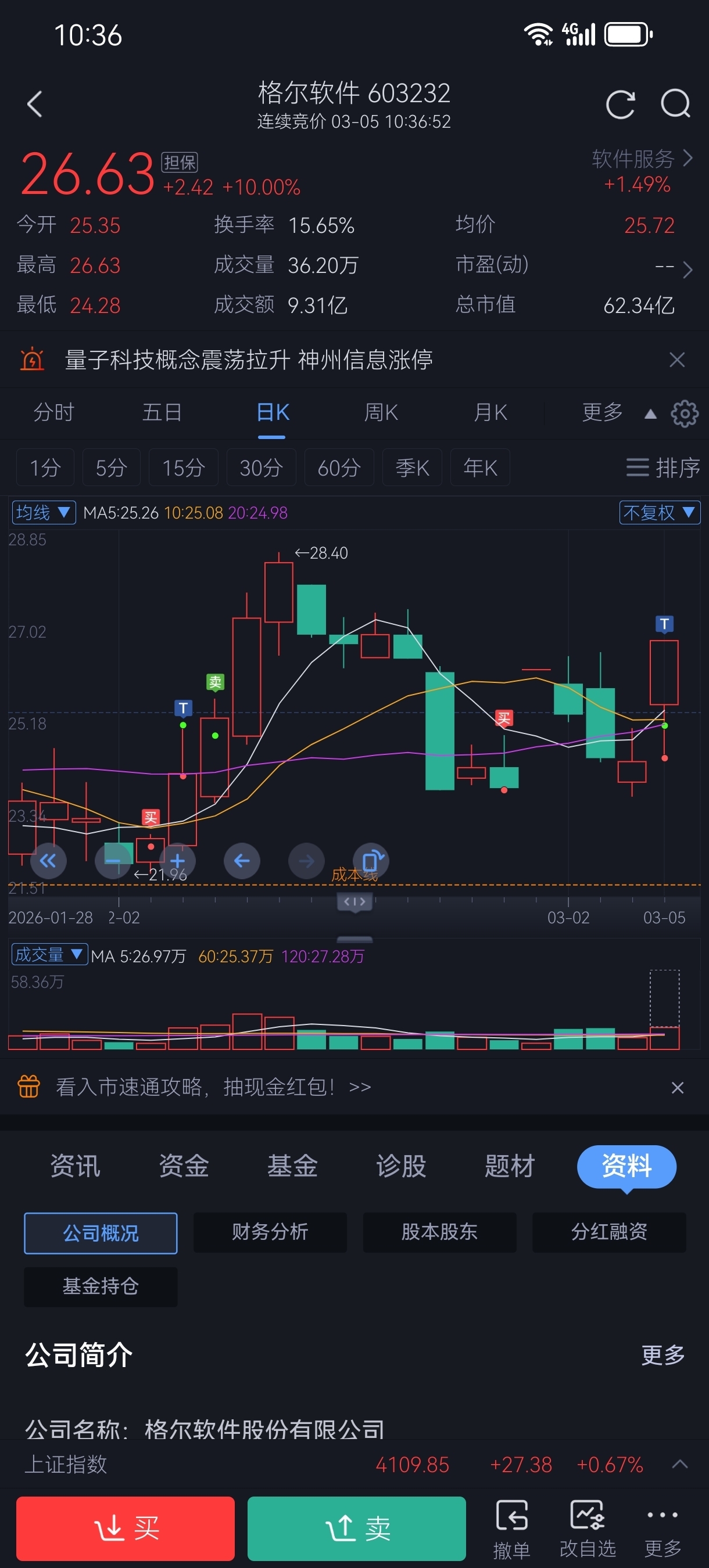Open the 基金 section tab

tap(292, 1166)
